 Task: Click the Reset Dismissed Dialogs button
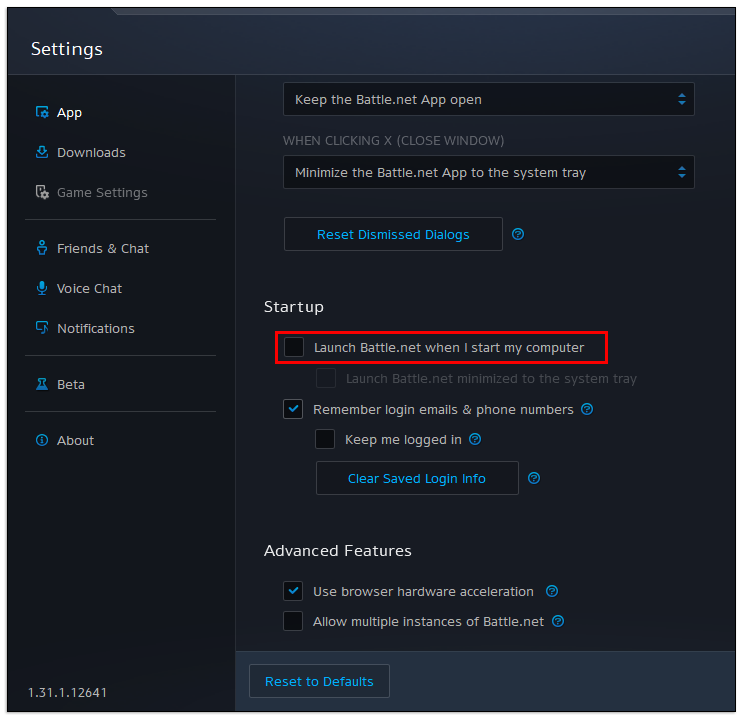click(x=393, y=234)
